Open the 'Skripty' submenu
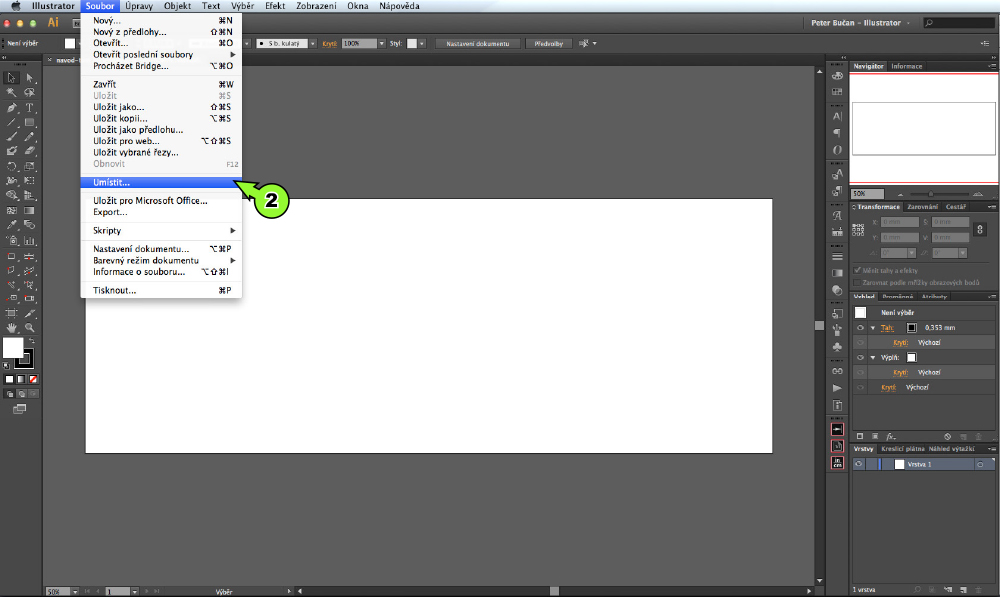 pos(161,231)
